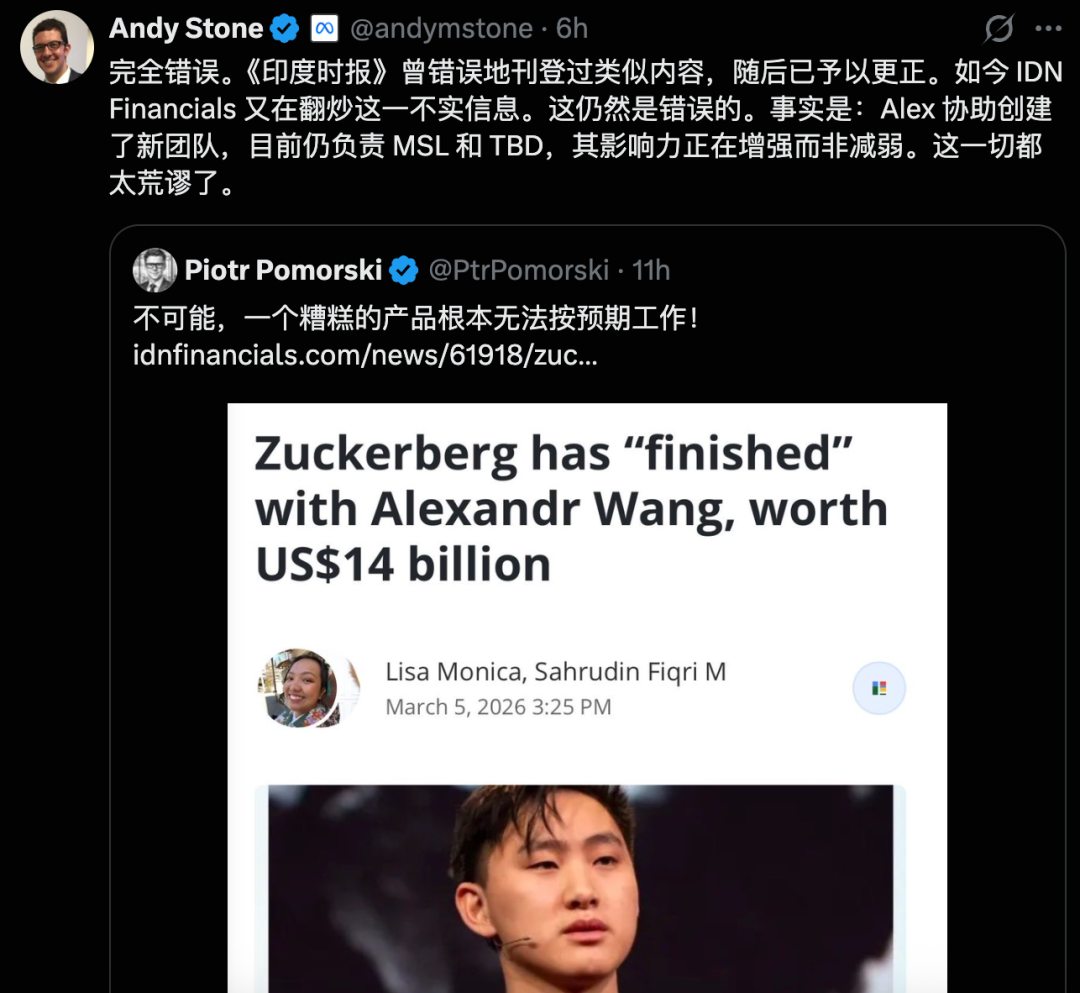Open the Grok icon at top right
1080x993 pixels.
coord(998,29)
